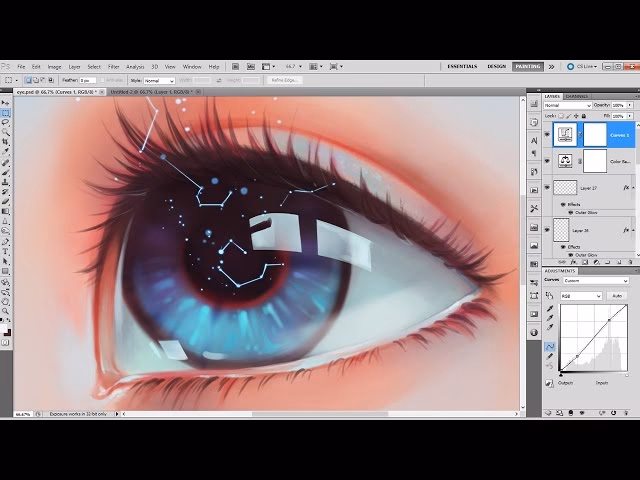This screenshot has width=640, height=480.
Task: Click the status bar zoom percentage field
Action: [x=23, y=414]
